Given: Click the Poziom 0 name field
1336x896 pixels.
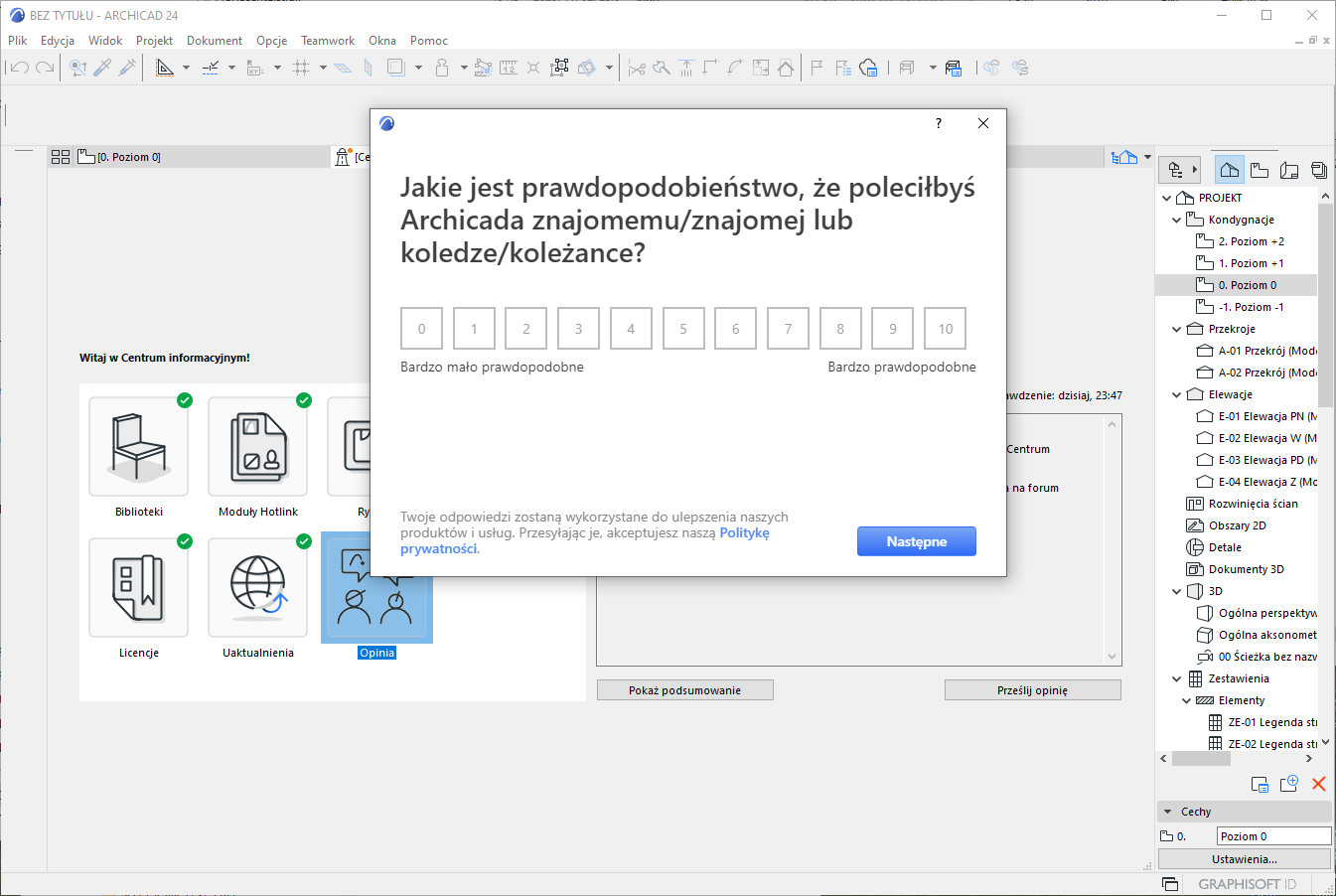Looking at the screenshot, I should tap(1272, 836).
